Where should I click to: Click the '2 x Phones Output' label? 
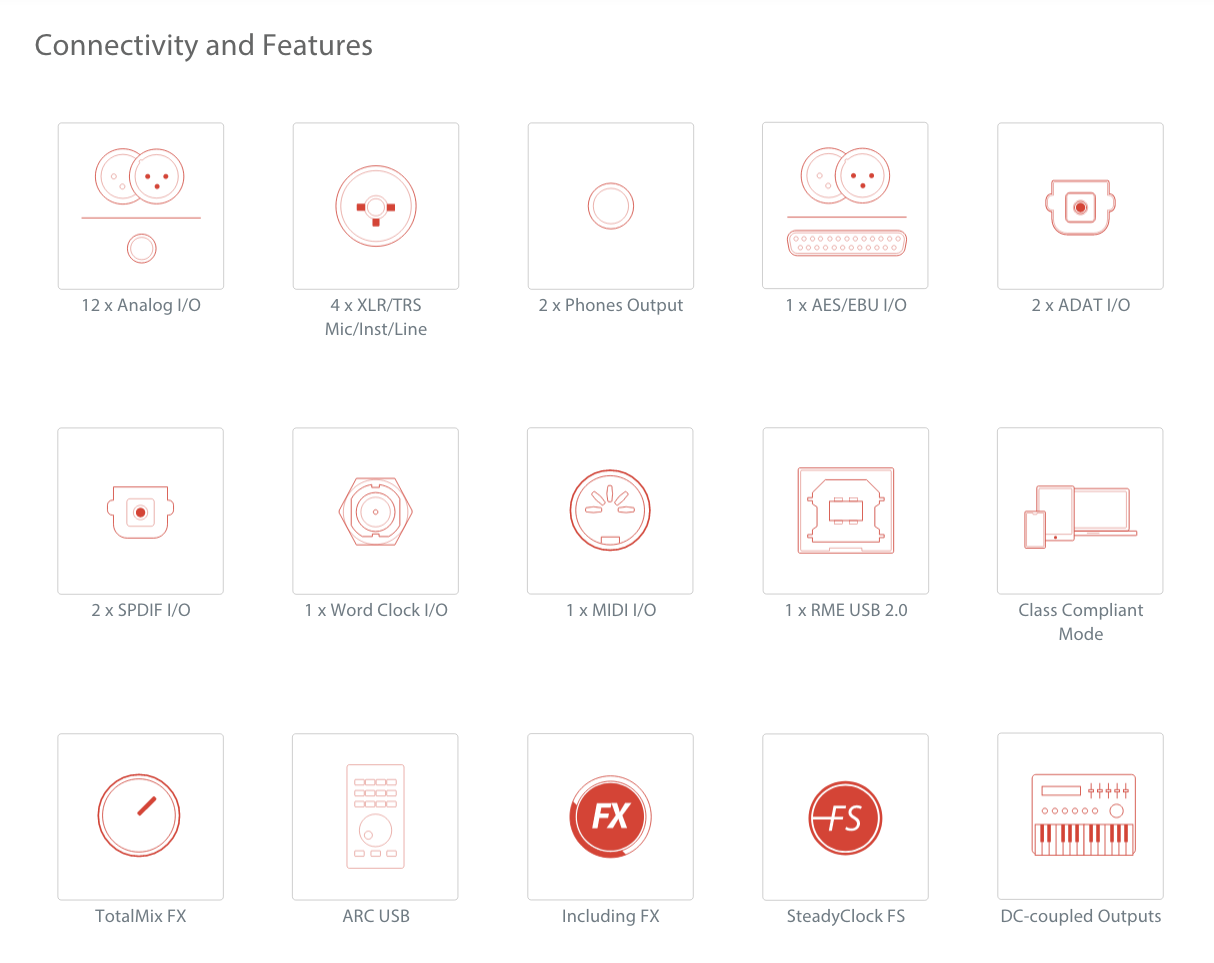[x=611, y=305]
